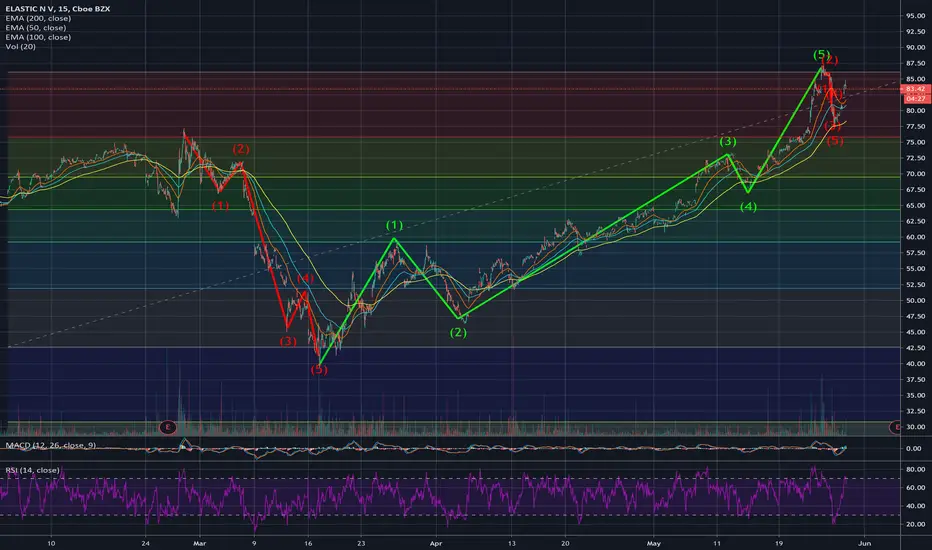Click the 75.00 price axis label
This screenshot has width=932, height=550.
[x=915, y=142]
